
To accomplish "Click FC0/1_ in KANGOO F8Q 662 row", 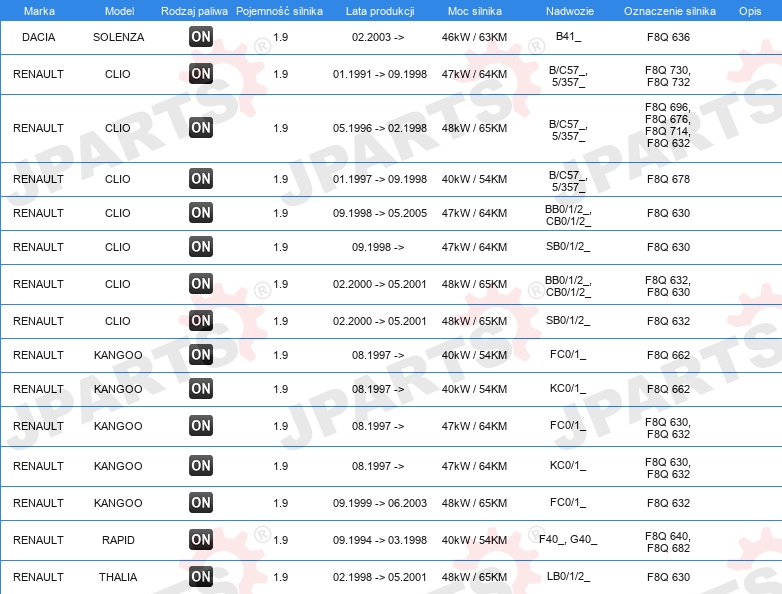I will pyautogui.click(x=568, y=354).
